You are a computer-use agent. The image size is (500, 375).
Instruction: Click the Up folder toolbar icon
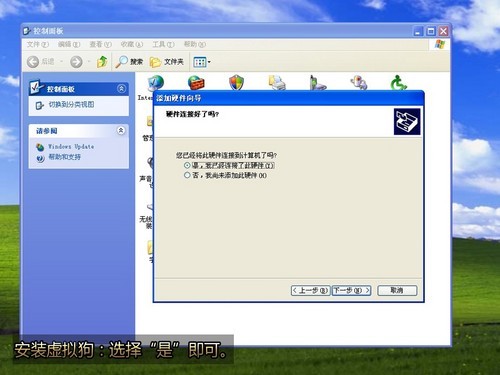coord(102,62)
